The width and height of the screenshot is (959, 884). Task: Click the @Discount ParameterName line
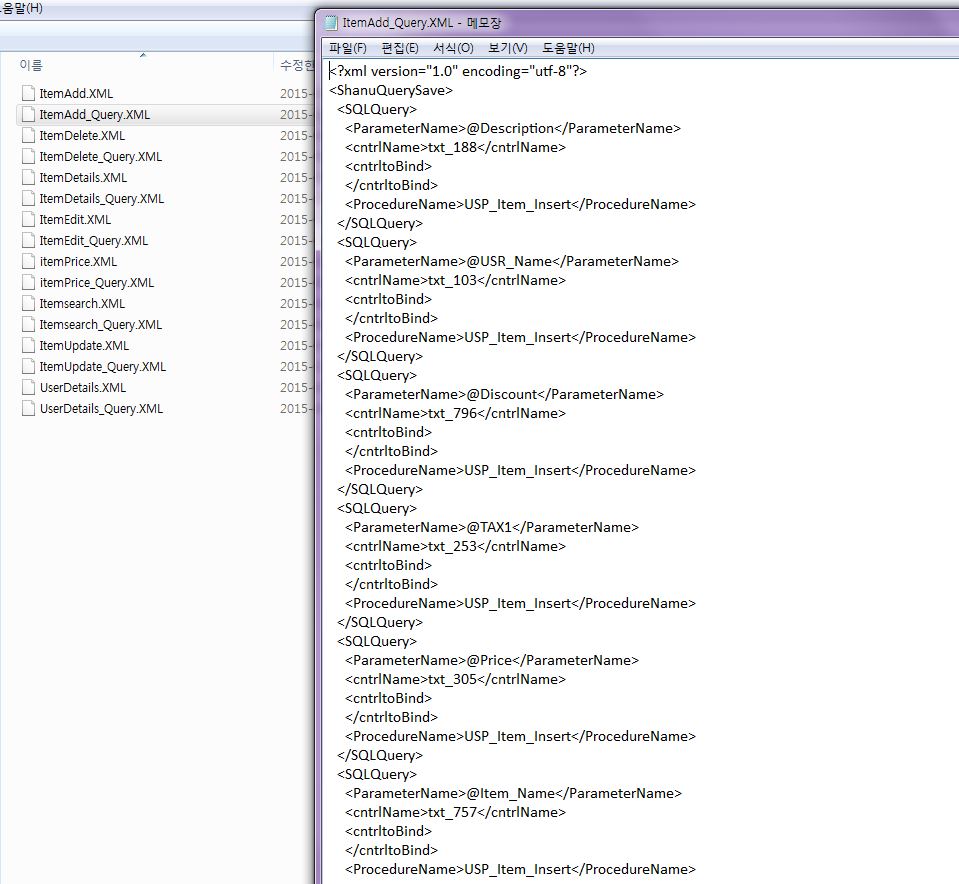pyautogui.click(x=504, y=394)
